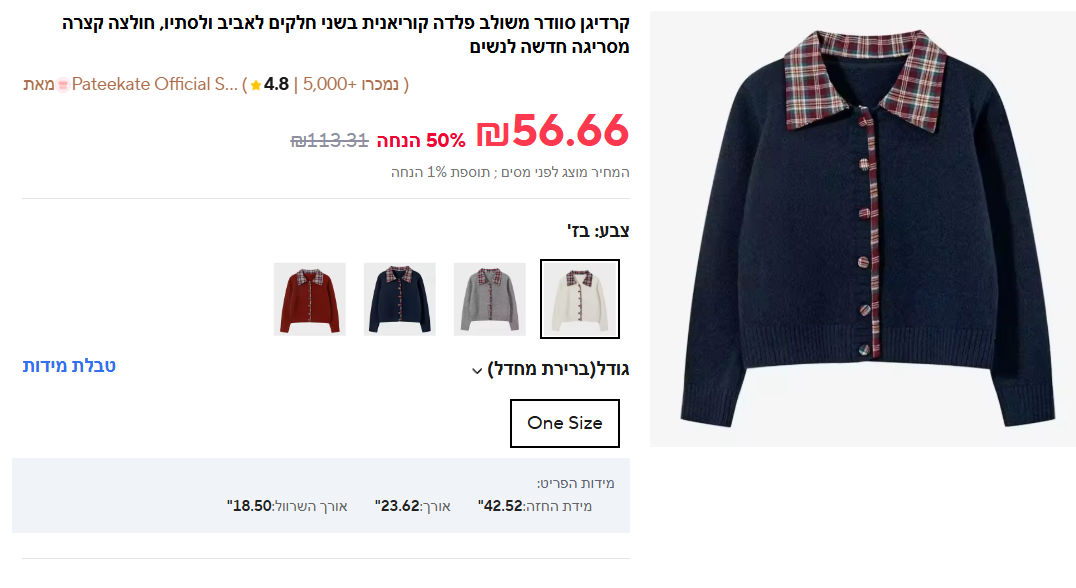This screenshot has height=588, width=1076.
Task: Select the One Size button
Action: click(x=565, y=423)
